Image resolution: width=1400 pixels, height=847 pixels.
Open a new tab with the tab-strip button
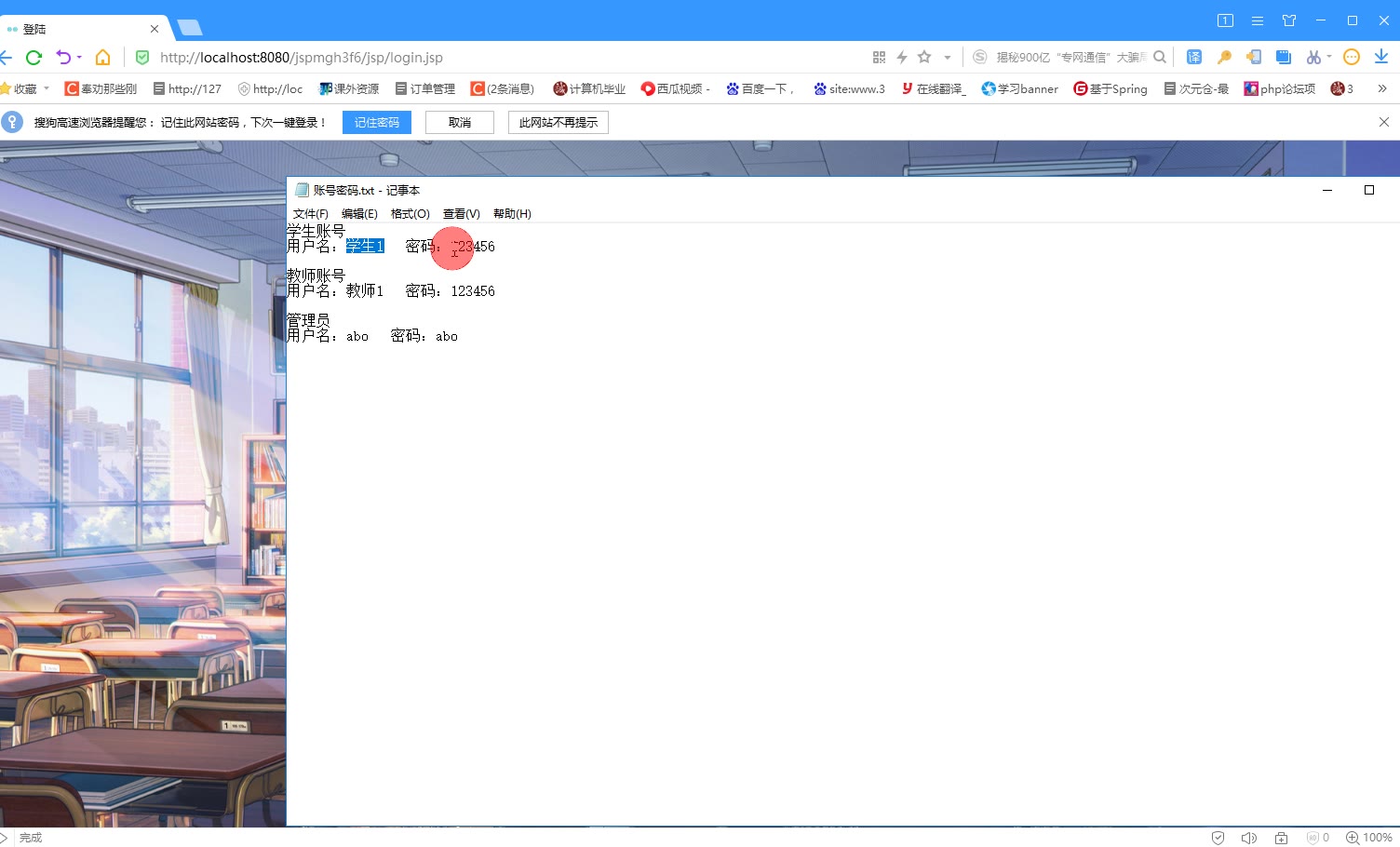coord(189,28)
